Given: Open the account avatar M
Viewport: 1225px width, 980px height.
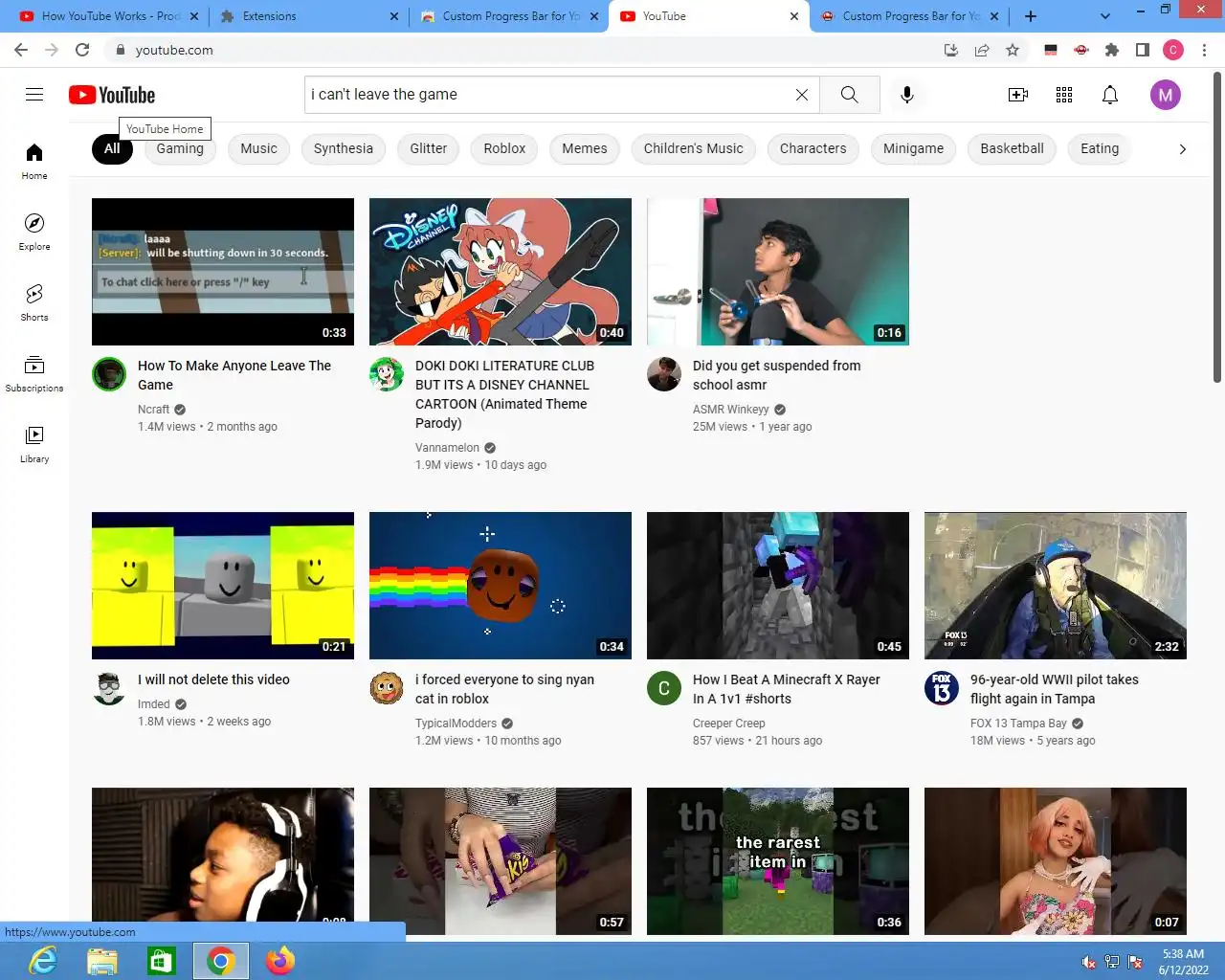Looking at the screenshot, I should coord(1166,95).
